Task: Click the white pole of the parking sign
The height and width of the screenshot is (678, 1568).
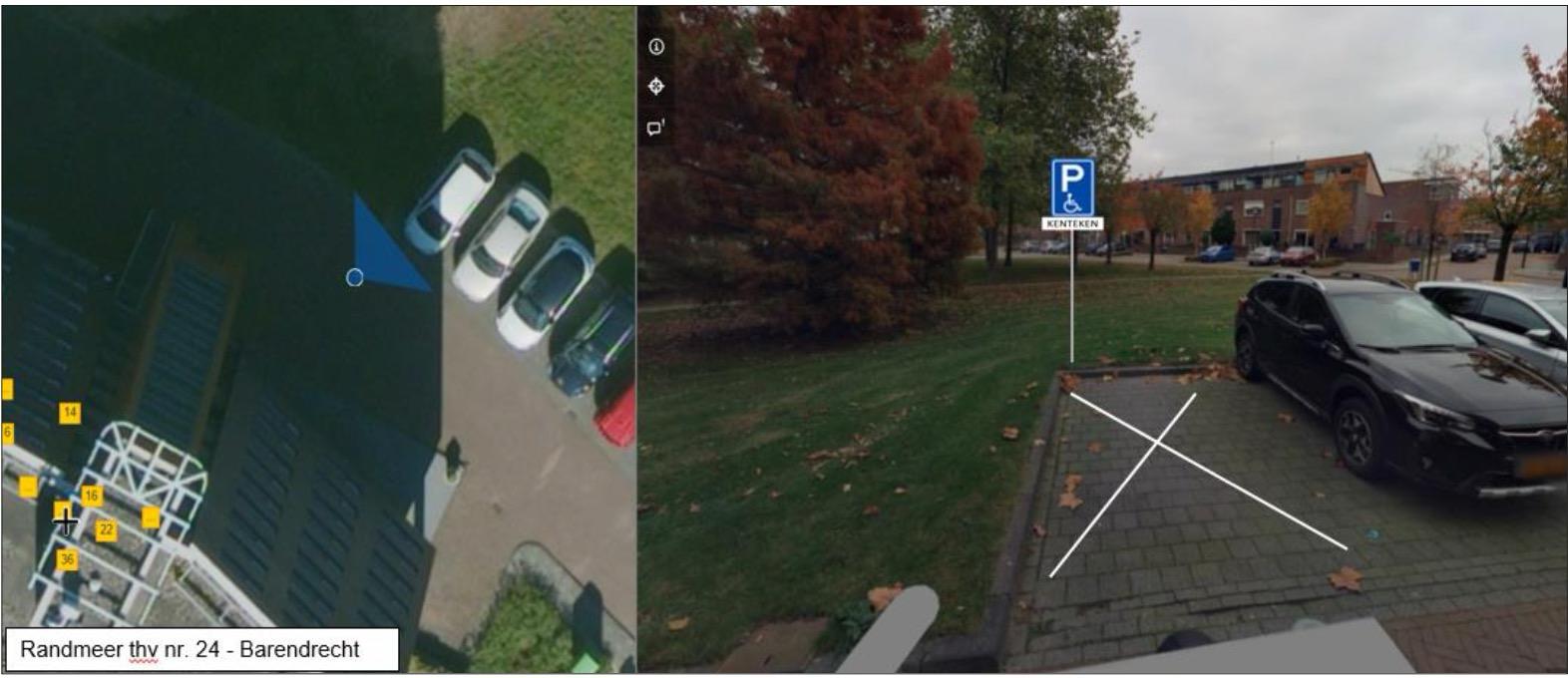Action: [1072, 296]
